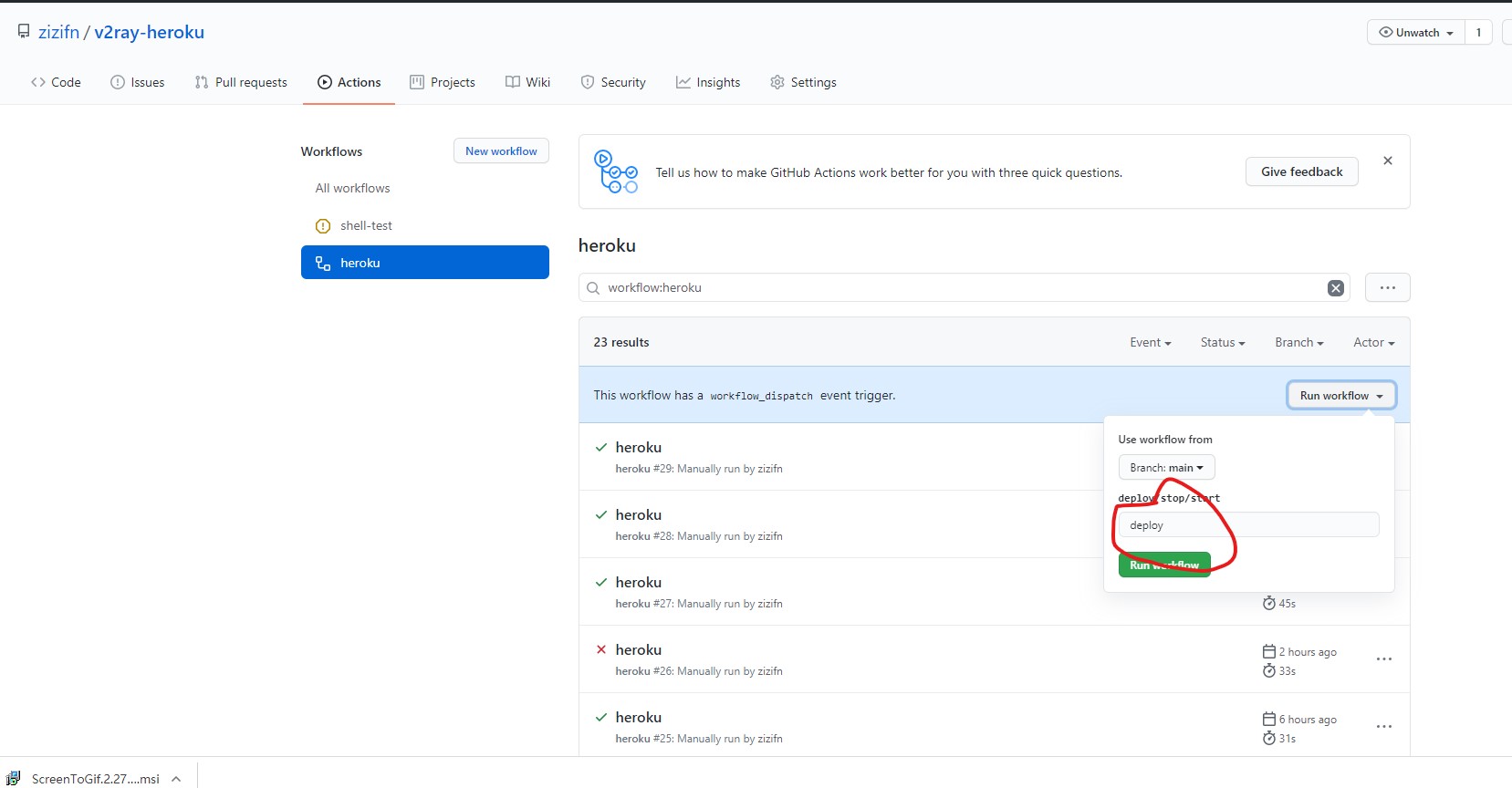Expand the Event filter dropdown
Screen dimensions: 1512x788
tap(1150, 343)
